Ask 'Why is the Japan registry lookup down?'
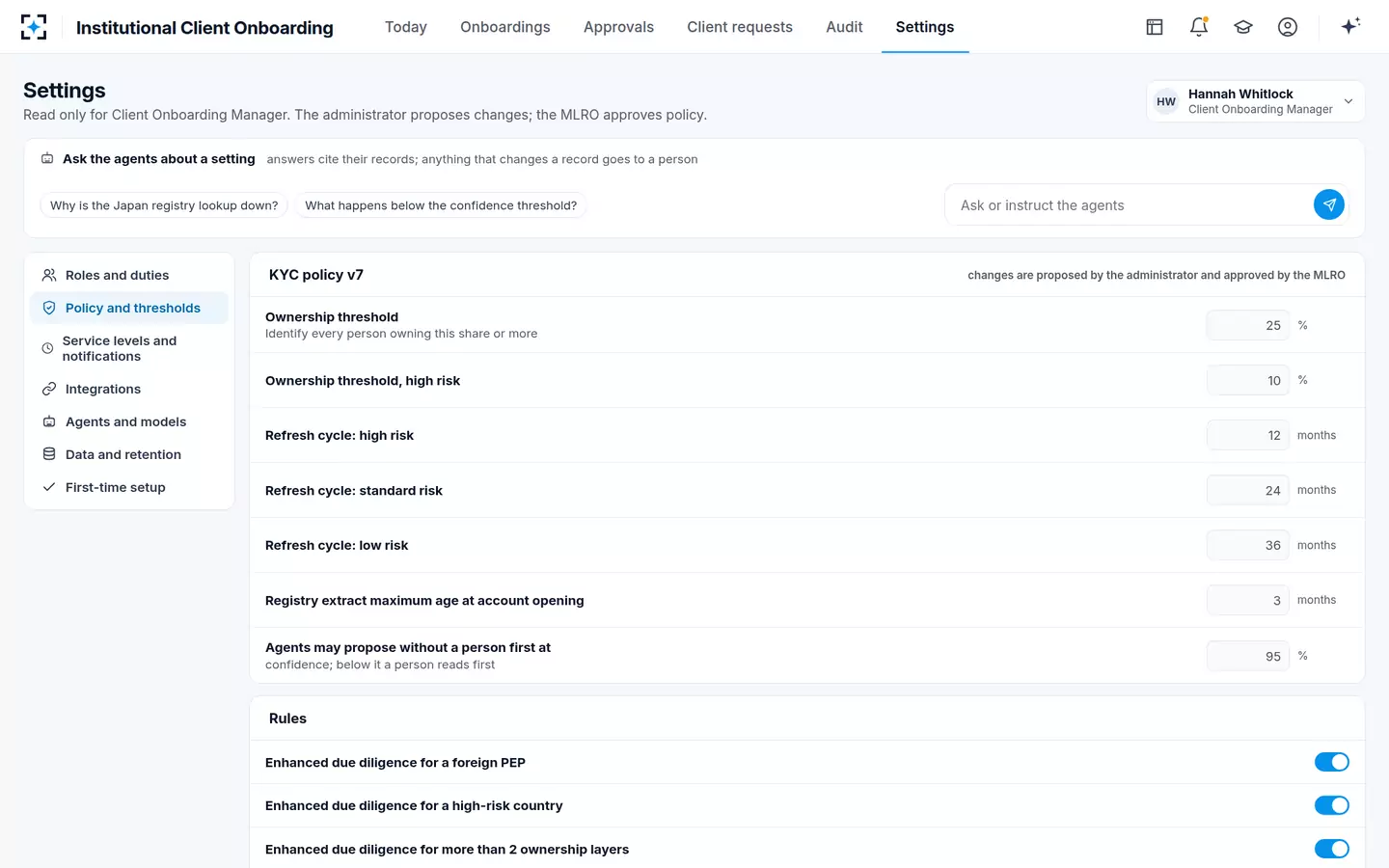Image resolution: width=1389 pixels, height=868 pixels. 164,205
